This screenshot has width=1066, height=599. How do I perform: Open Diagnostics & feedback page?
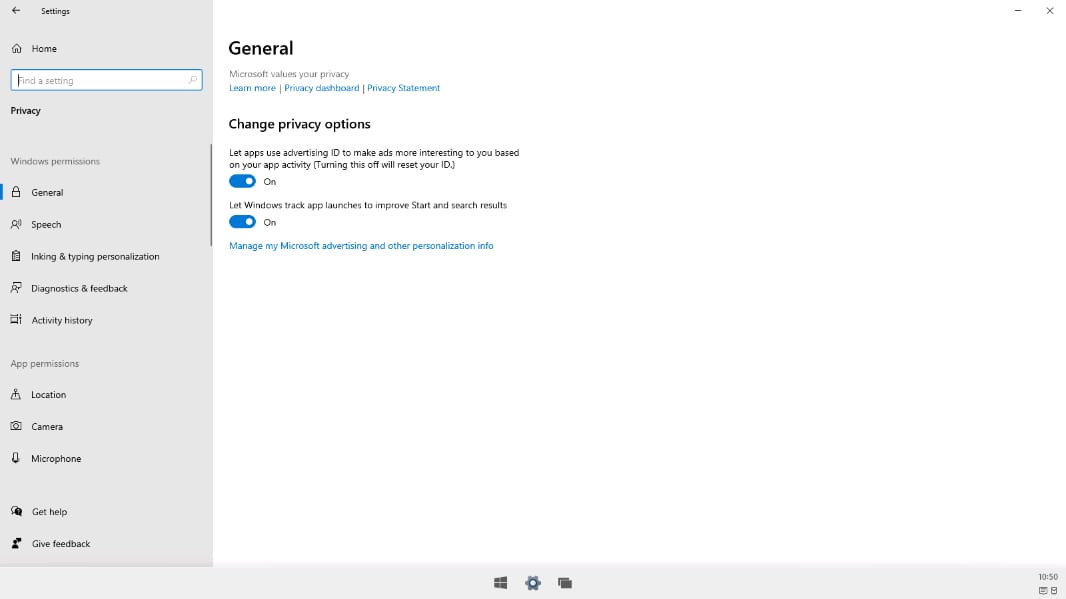106,288
